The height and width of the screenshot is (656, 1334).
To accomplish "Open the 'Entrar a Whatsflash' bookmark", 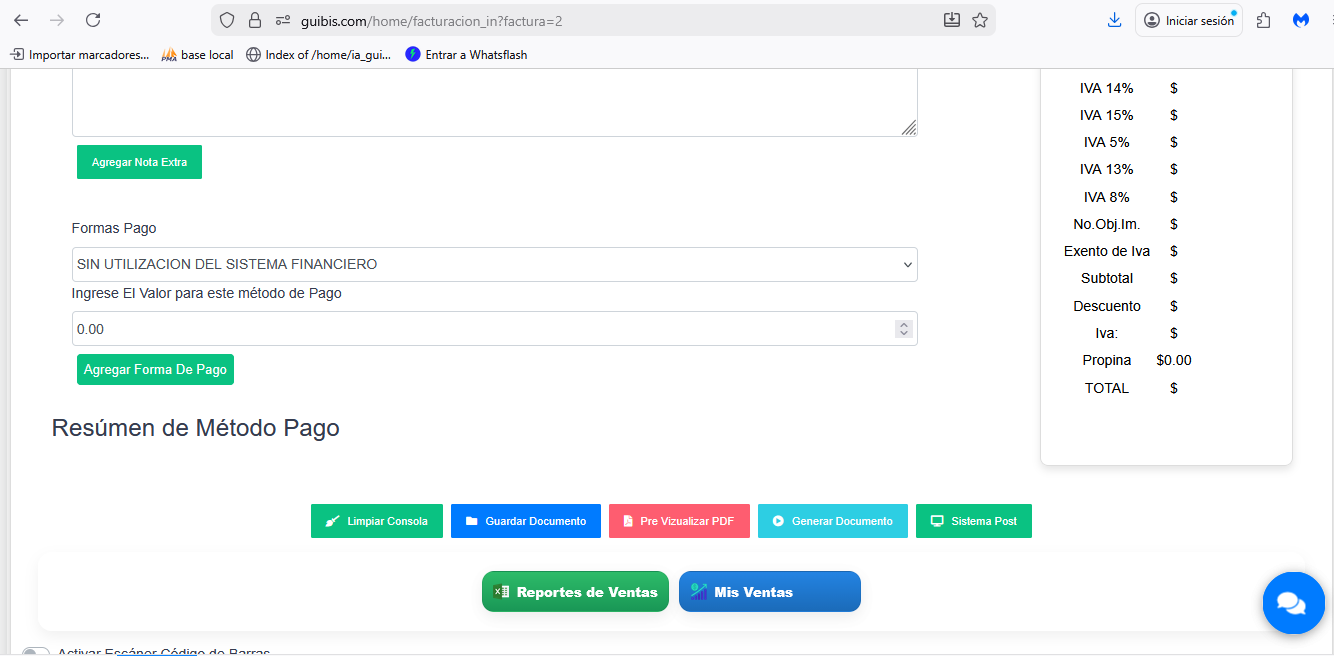I will coord(466,55).
